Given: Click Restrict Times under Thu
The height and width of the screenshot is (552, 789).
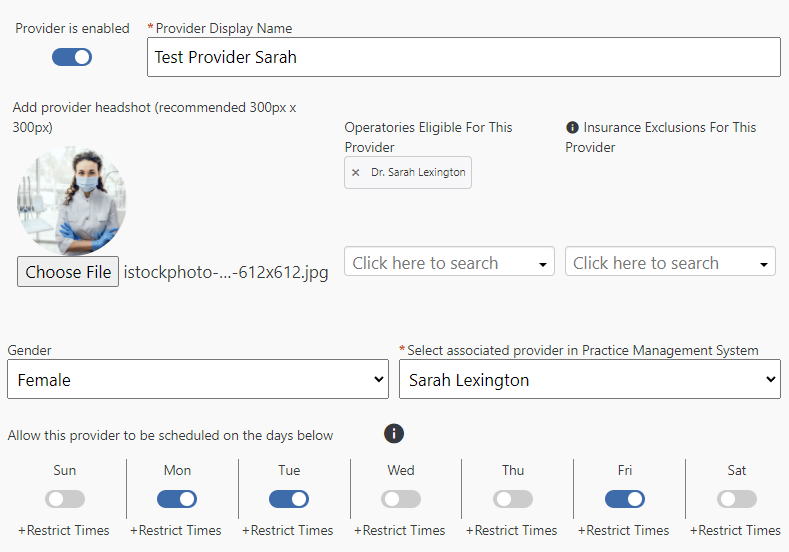Looking at the screenshot, I should tap(512, 530).
